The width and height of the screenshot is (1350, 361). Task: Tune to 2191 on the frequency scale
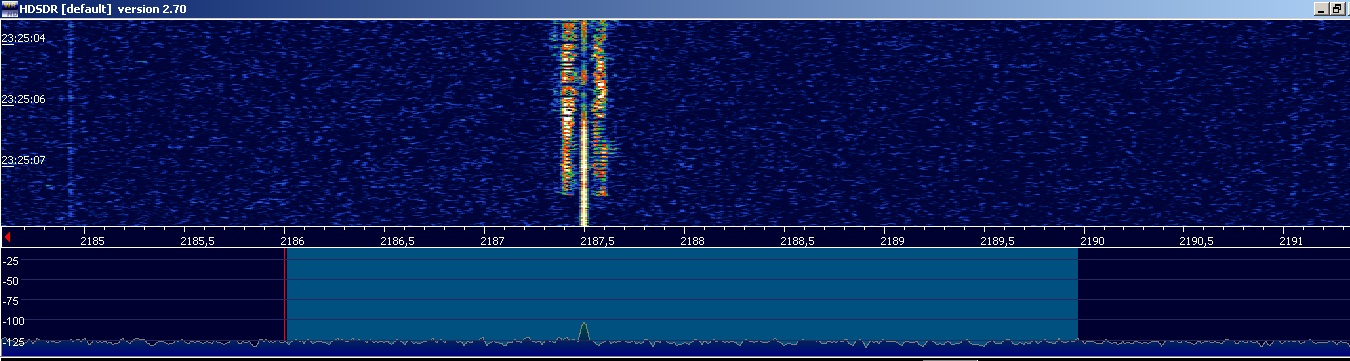tap(1291, 241)
